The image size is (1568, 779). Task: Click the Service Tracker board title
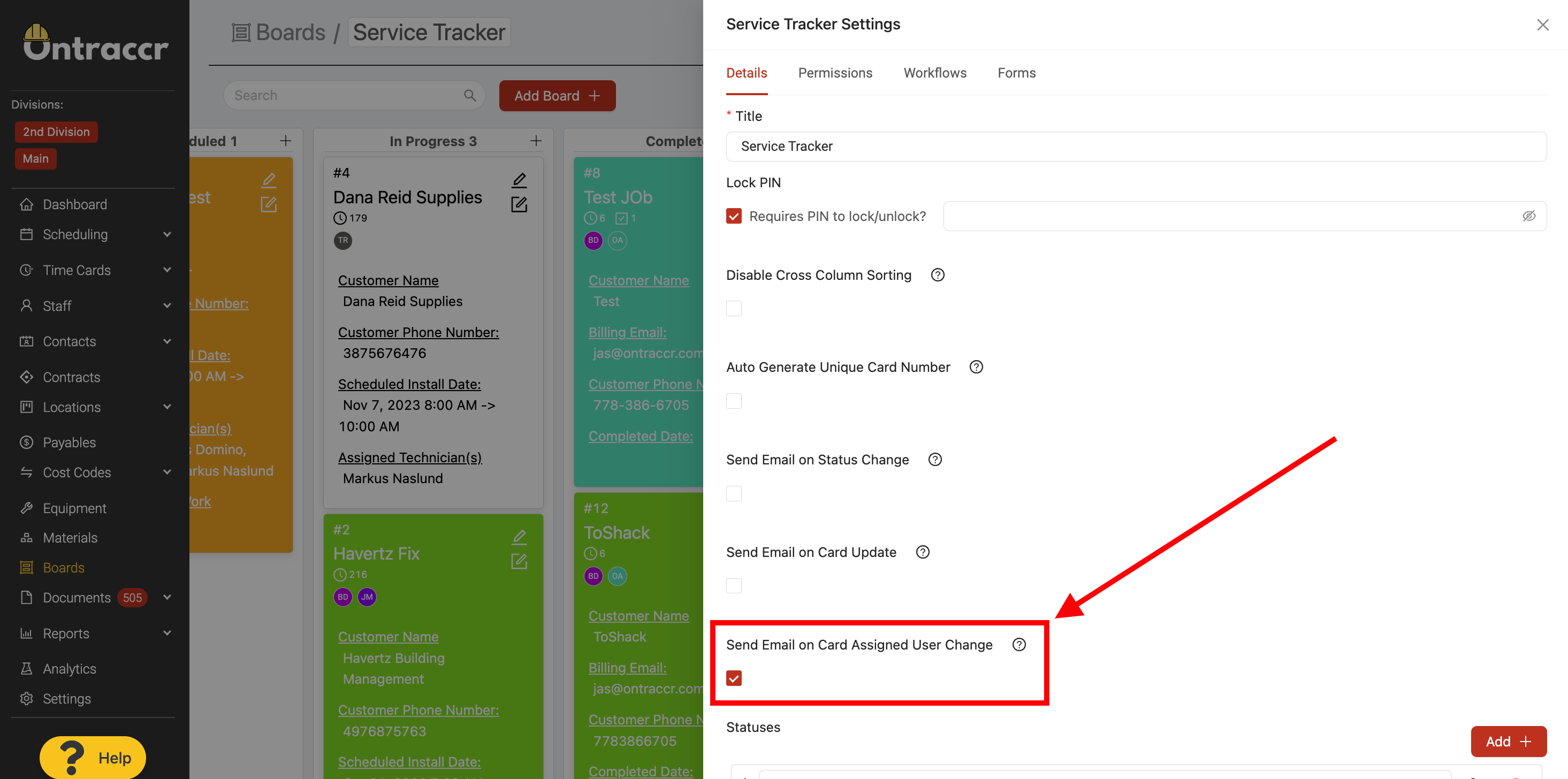[429, 32]
